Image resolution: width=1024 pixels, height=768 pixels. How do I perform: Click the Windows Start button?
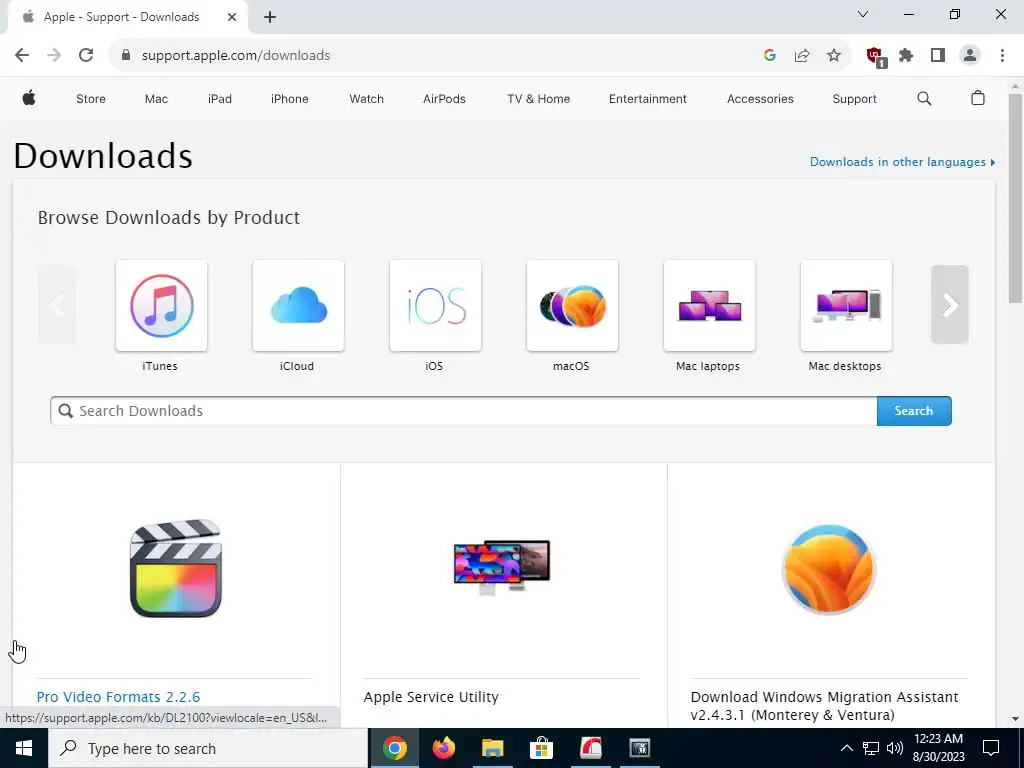click(x=24, y=748)
